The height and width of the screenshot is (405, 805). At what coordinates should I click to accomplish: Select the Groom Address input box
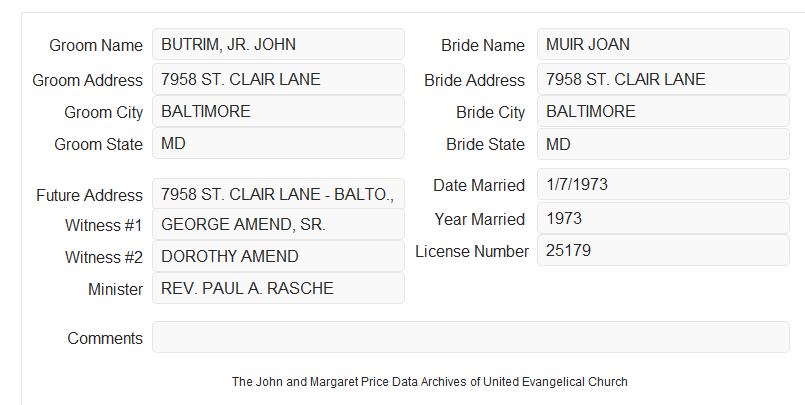(278, 79)
